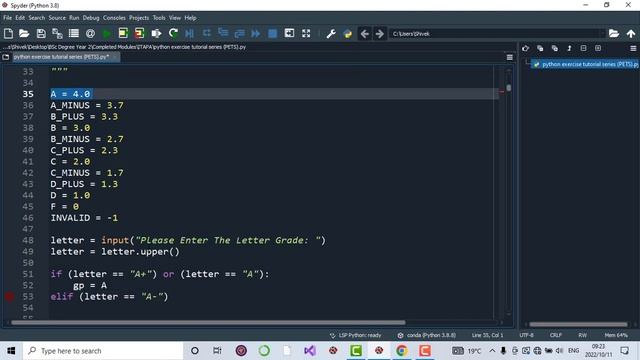This screenshot has height=360, width=640.
Task: Open Preferences wrench icon
Action: [x=331, y=33]
